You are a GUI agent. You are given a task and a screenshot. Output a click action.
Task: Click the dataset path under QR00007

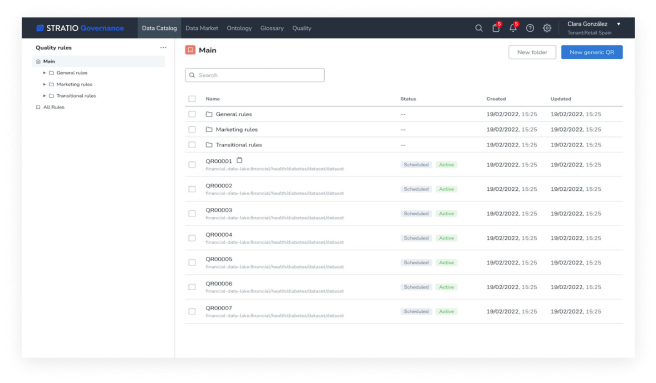[x=274, y=316]
